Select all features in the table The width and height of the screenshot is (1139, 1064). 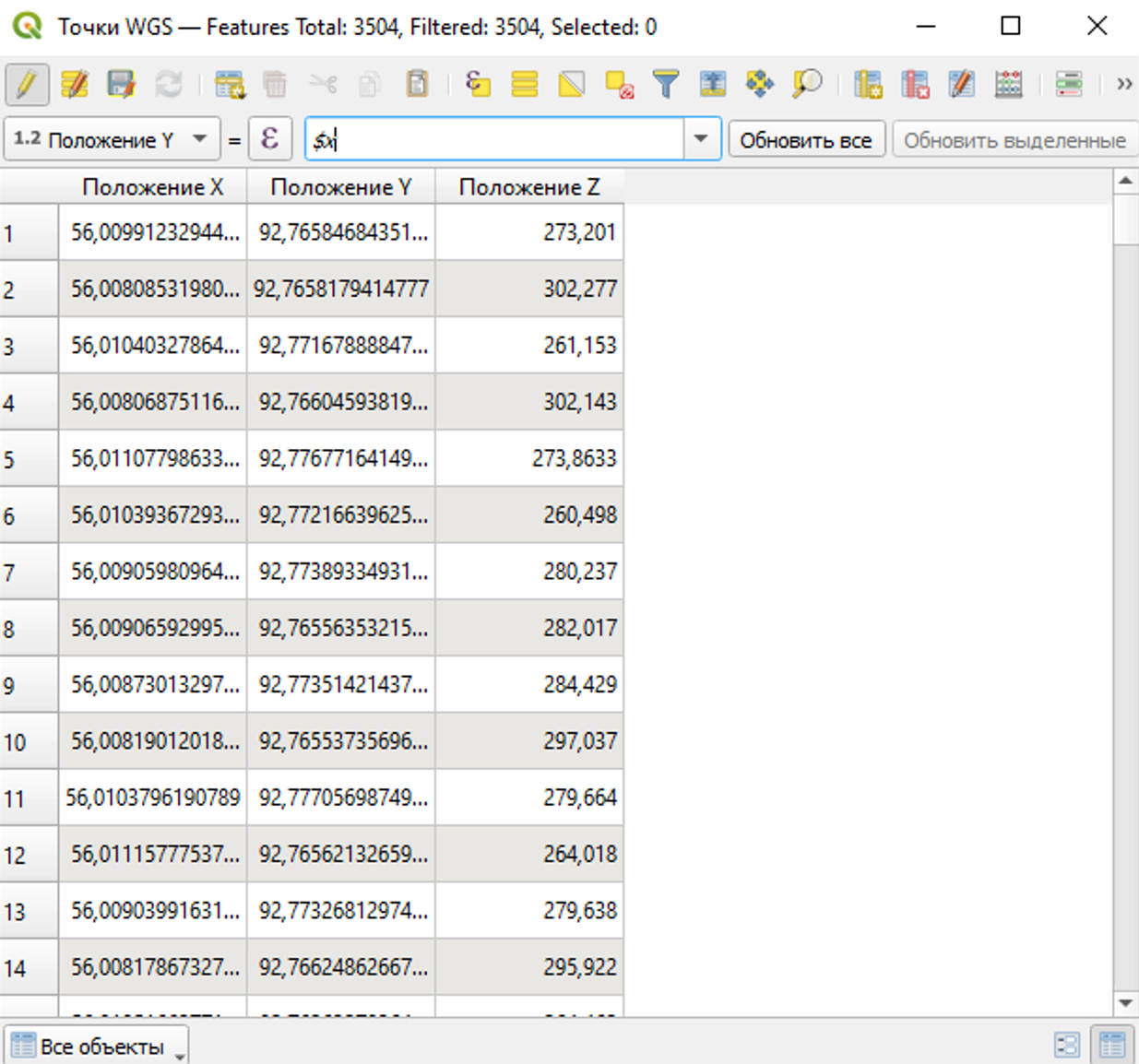tap(525, 85)
